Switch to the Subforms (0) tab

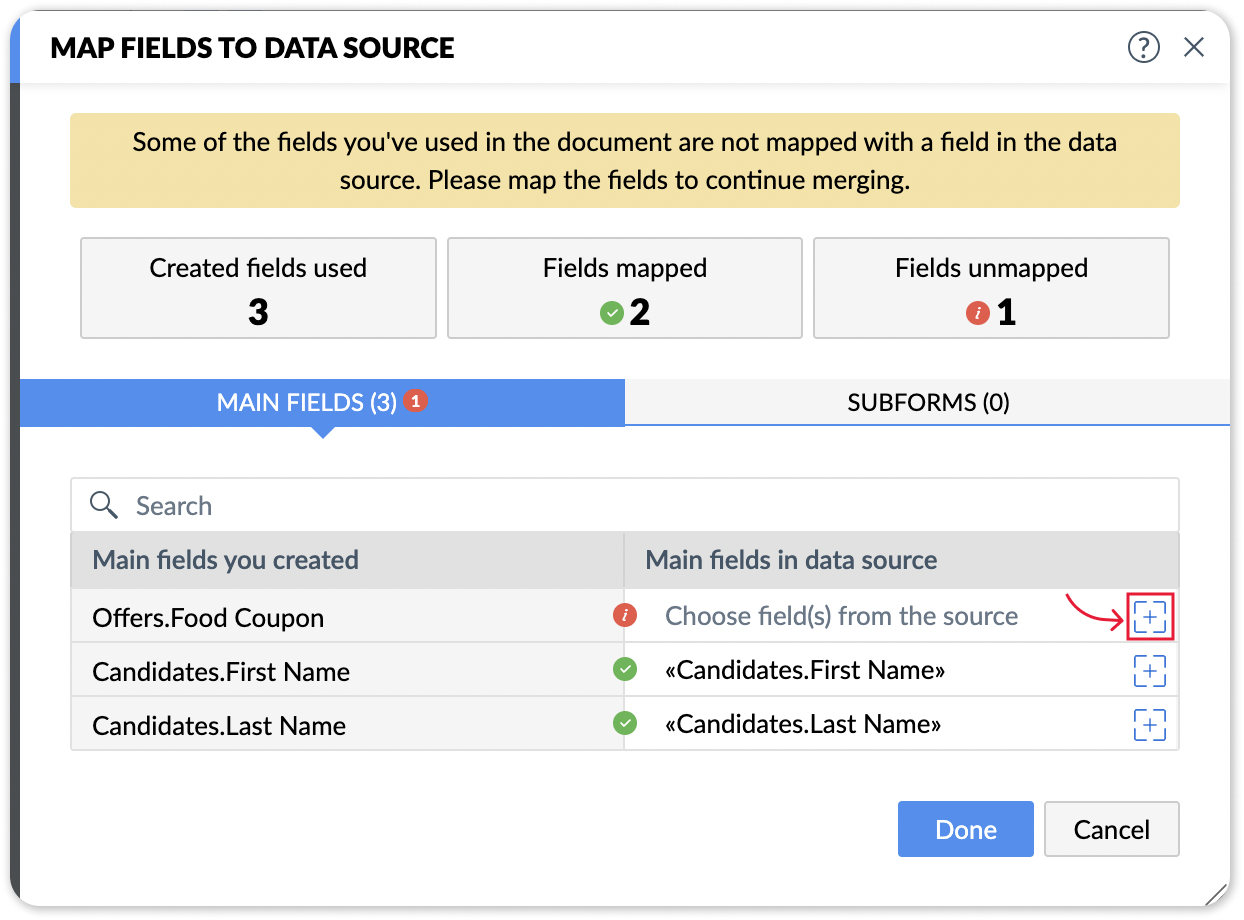[927, 403]
